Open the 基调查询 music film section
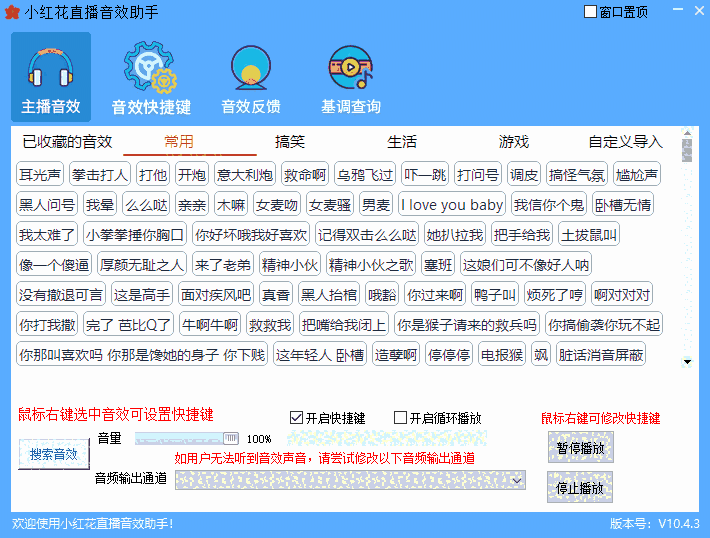The width and height of the screenshot is (710, 538). coord(351,77)
